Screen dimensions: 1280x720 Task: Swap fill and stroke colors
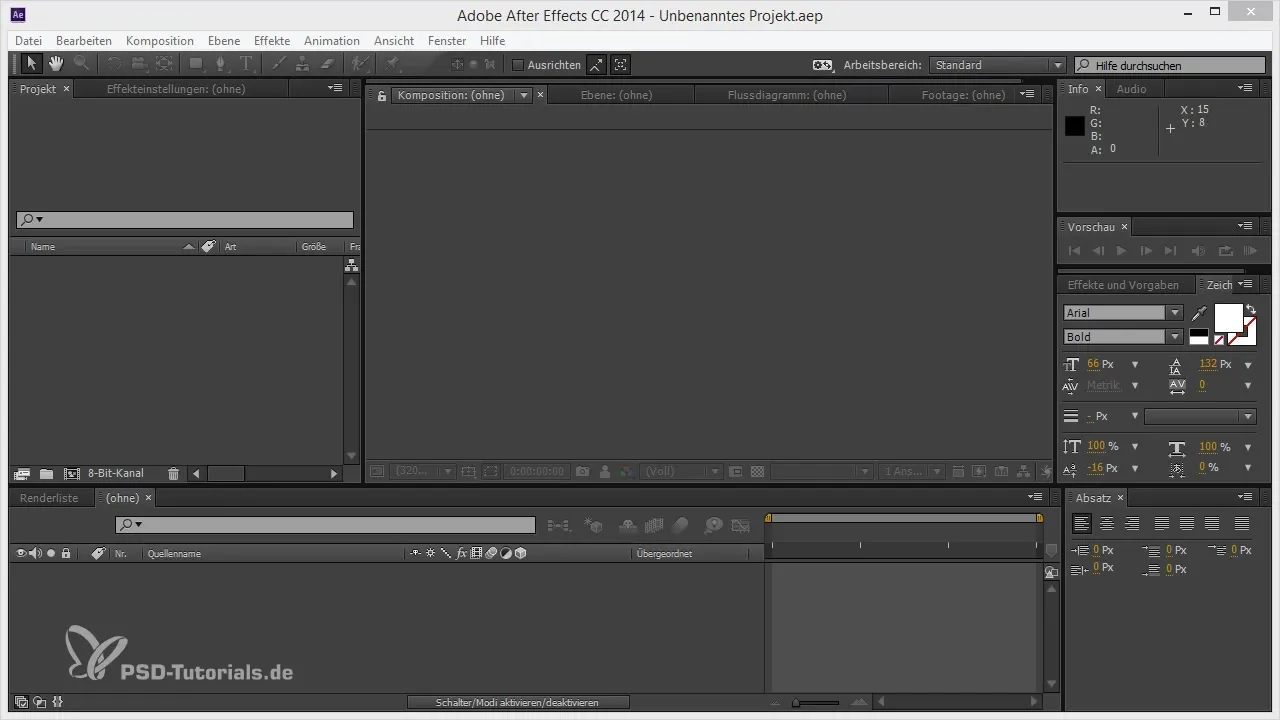click(x=1250, y=309)
